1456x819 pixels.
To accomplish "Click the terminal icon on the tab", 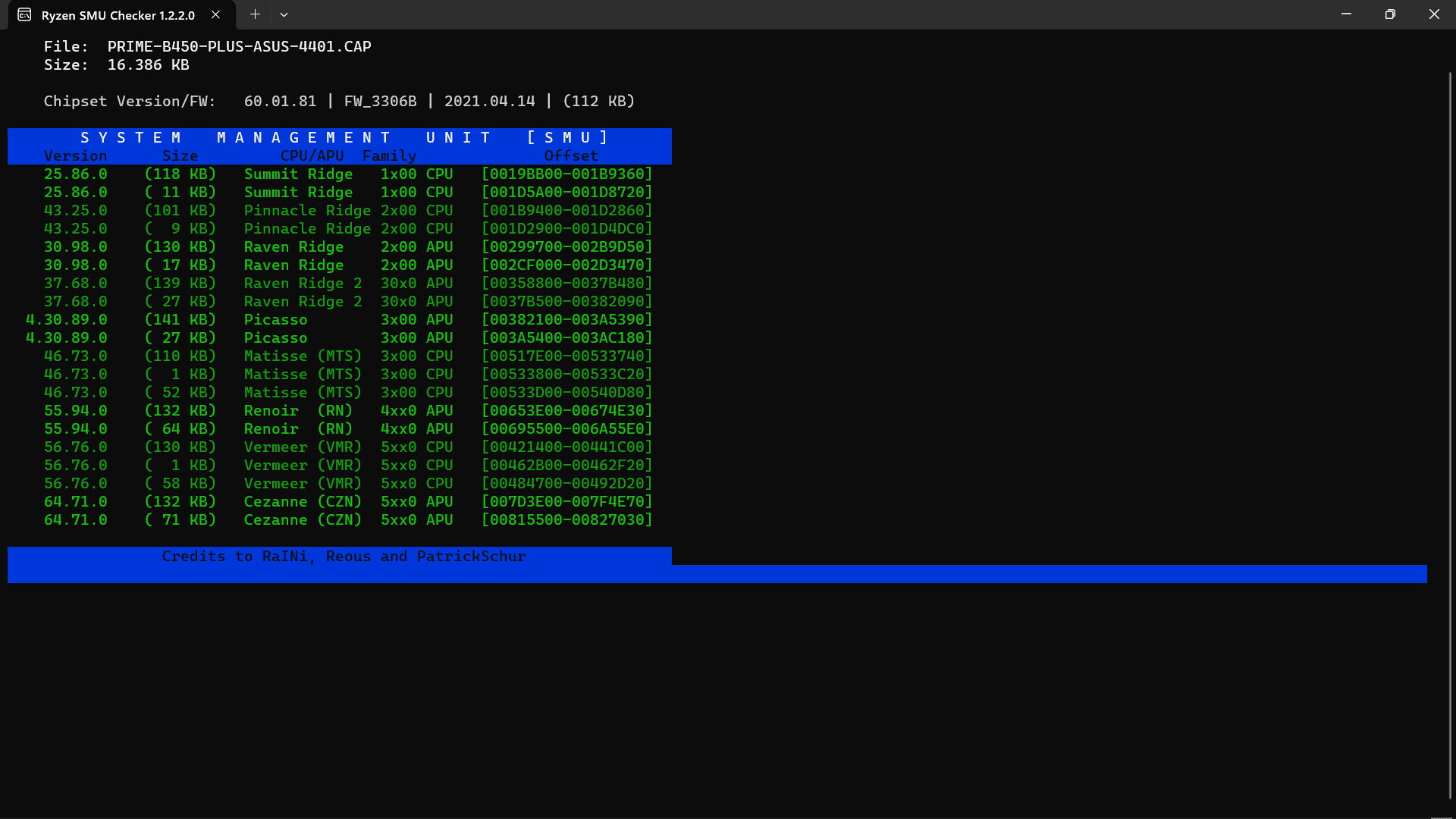I will pos(24,15).
